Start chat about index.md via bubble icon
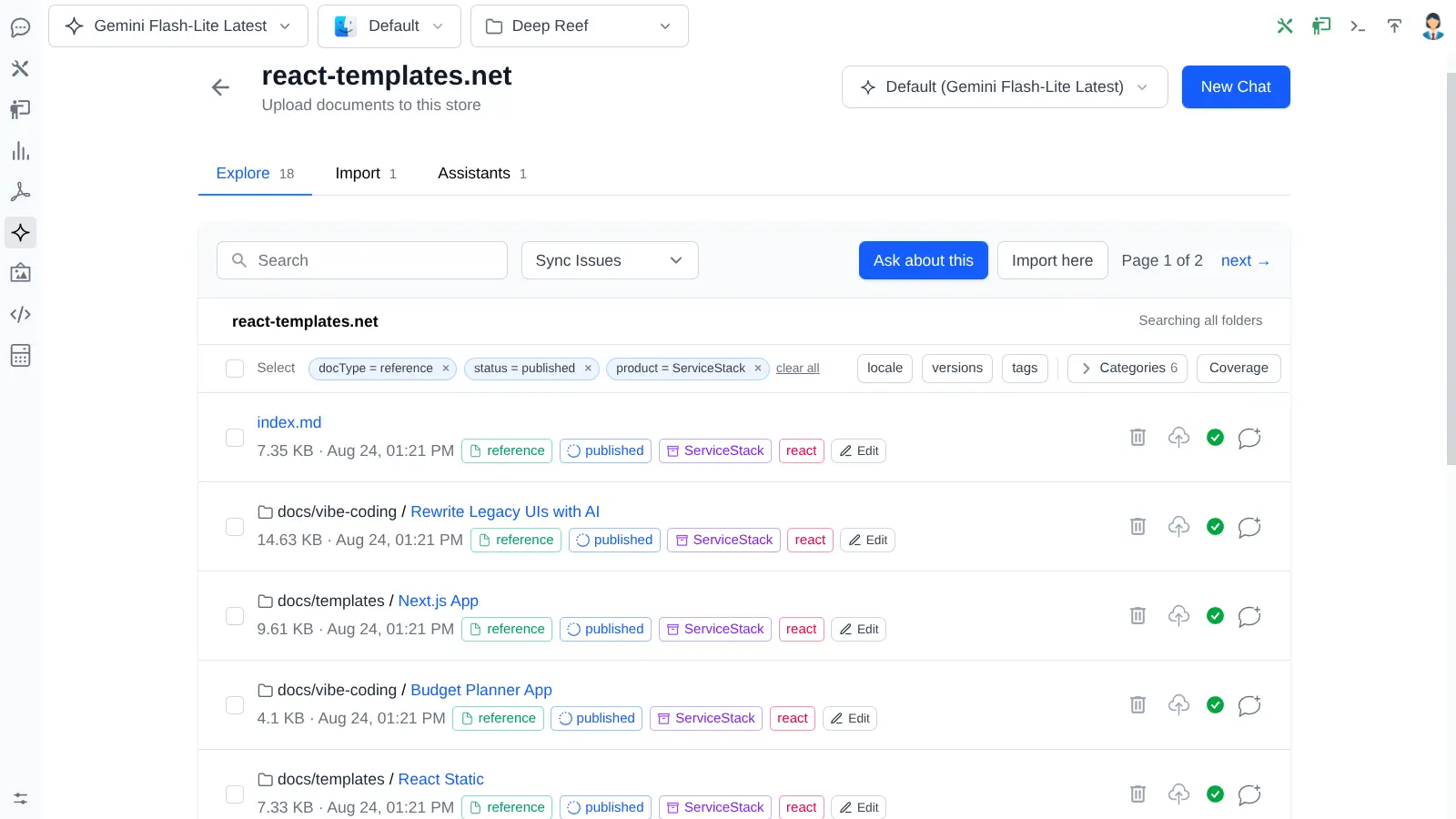 coord(1249,437)
